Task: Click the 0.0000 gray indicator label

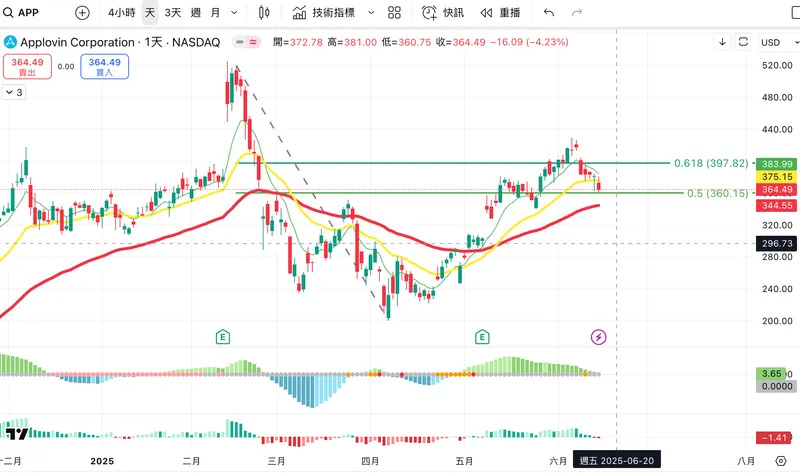Action: click(x=777, y=386)
